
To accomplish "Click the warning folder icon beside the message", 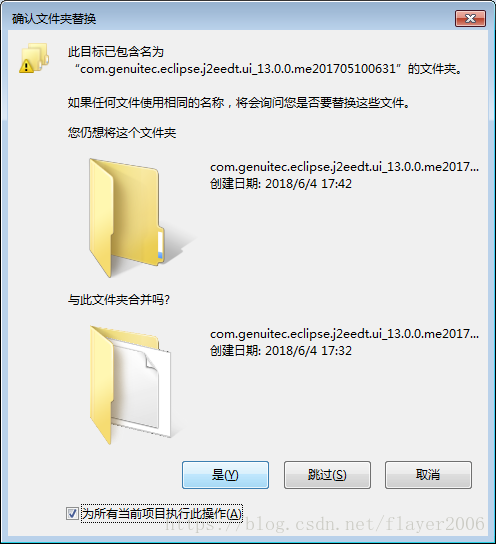I will click(x=34, y=58).
